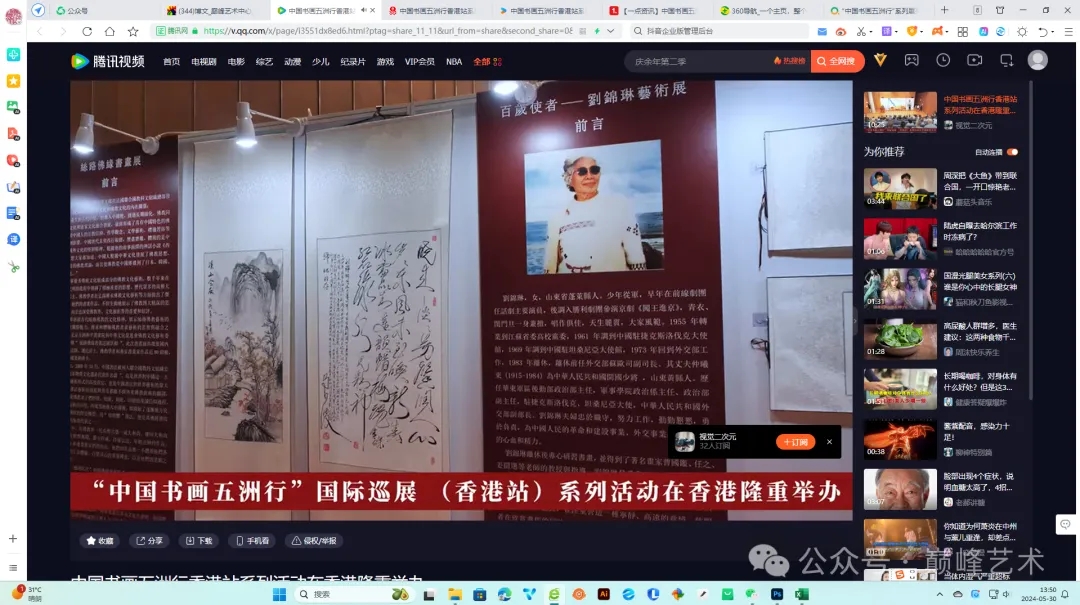Show hidden system tray icons chevron

tap(939, 594)
